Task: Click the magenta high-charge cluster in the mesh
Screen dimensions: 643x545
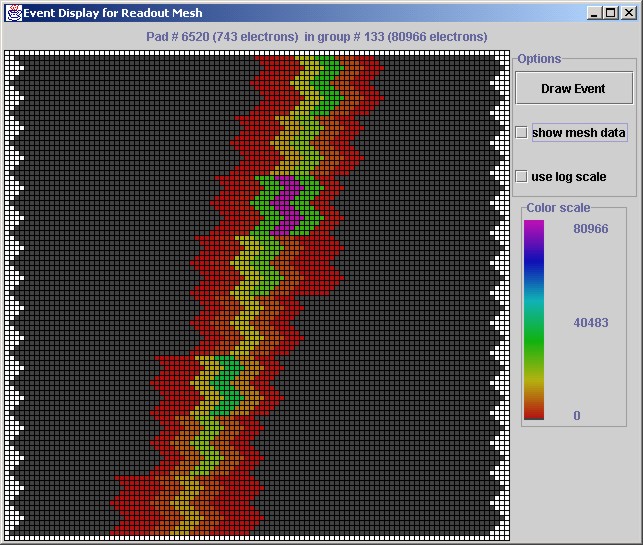Action: (x=287, y=205)
